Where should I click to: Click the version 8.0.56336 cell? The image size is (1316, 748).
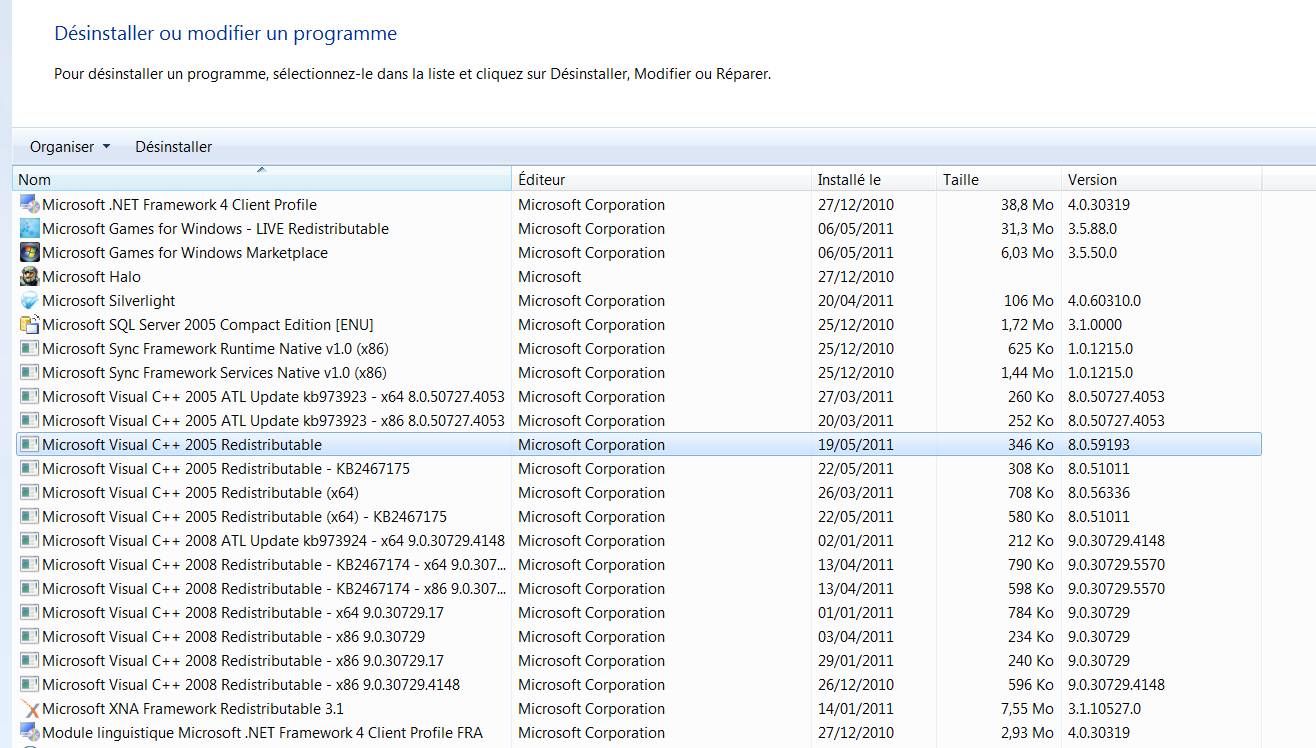[1099, 492]
